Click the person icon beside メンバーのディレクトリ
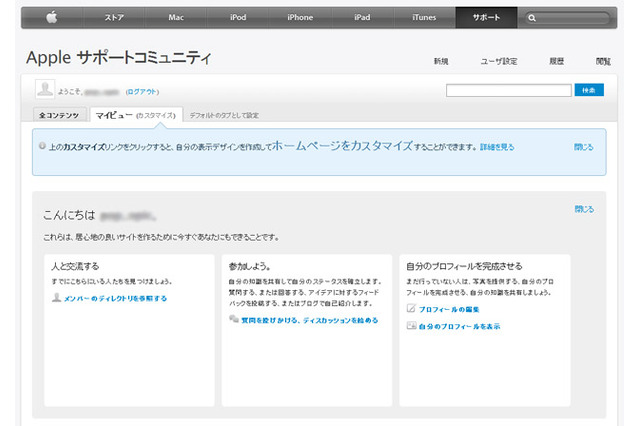 coord(56,297)
